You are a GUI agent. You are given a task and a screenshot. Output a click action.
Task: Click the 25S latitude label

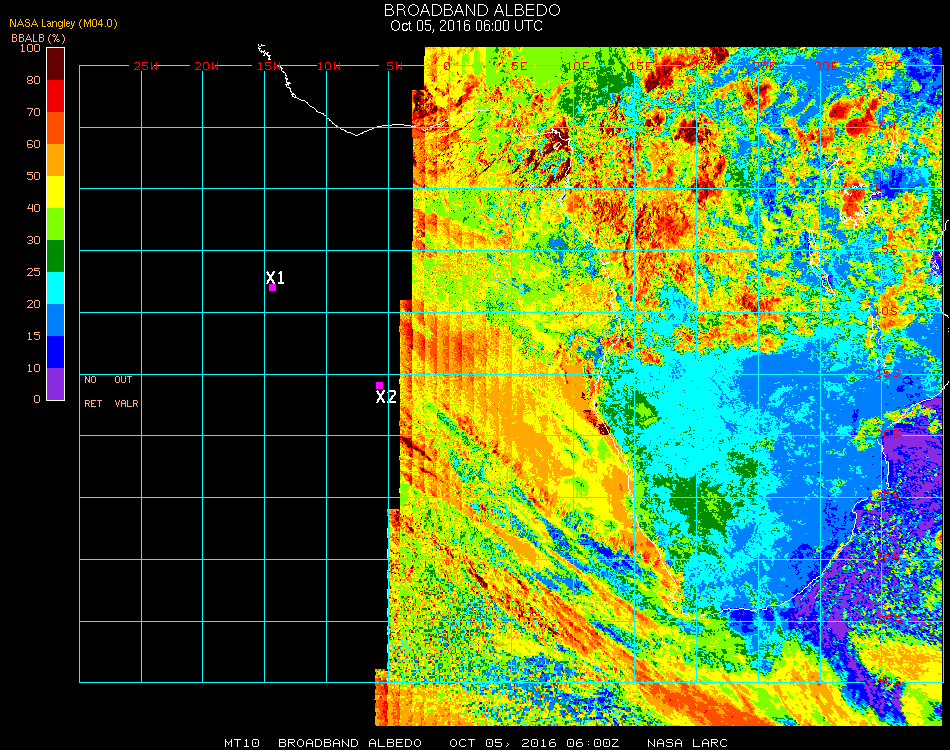click(886, 497)
